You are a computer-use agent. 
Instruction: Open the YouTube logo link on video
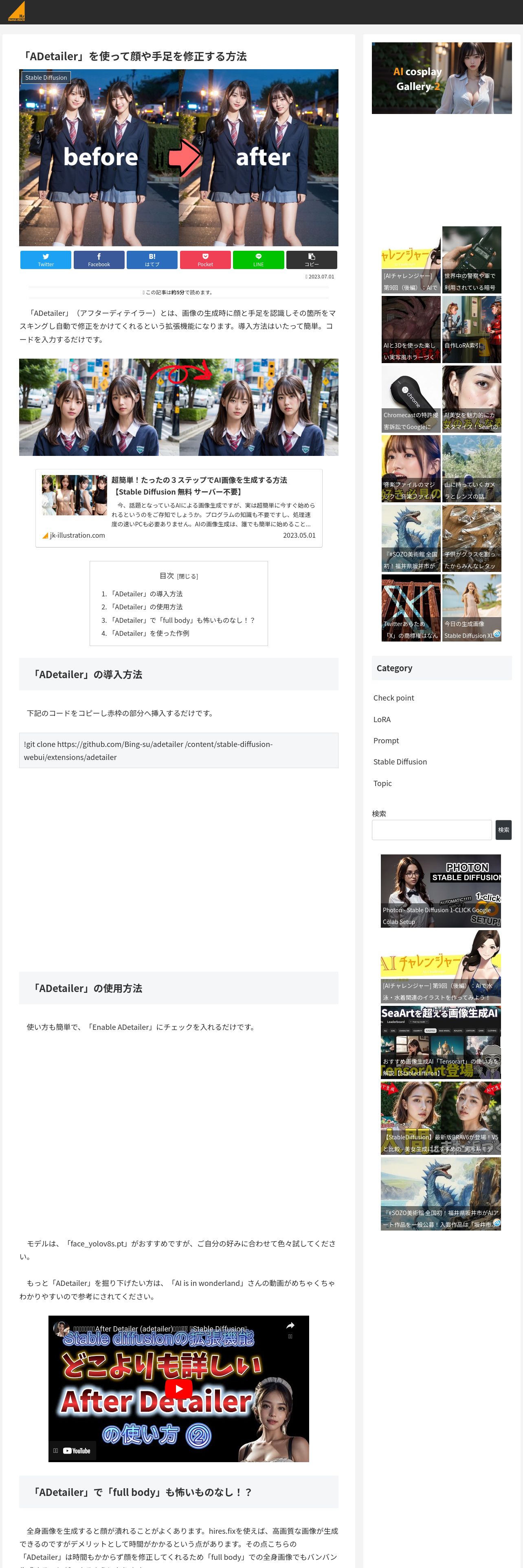pyautogui.click(x=77, y=1450)
